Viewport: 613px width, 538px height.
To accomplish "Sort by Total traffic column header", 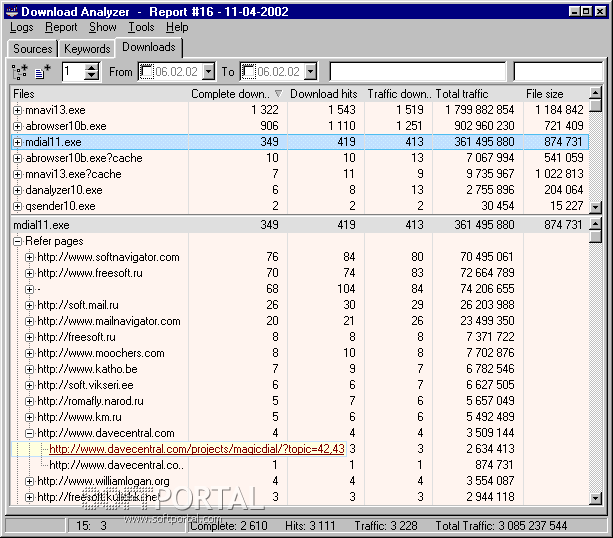I will tap(478, 94).
